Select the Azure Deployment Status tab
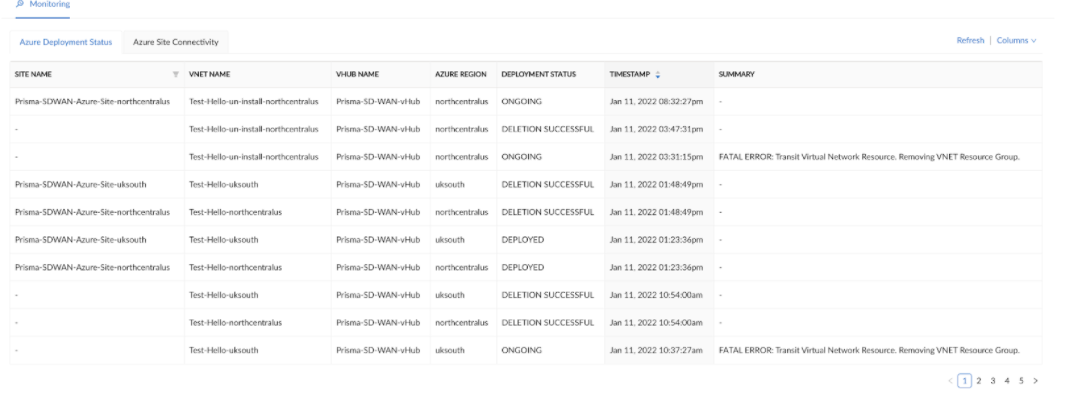This screenshot has height=401, width=1068. click(66, 42)
